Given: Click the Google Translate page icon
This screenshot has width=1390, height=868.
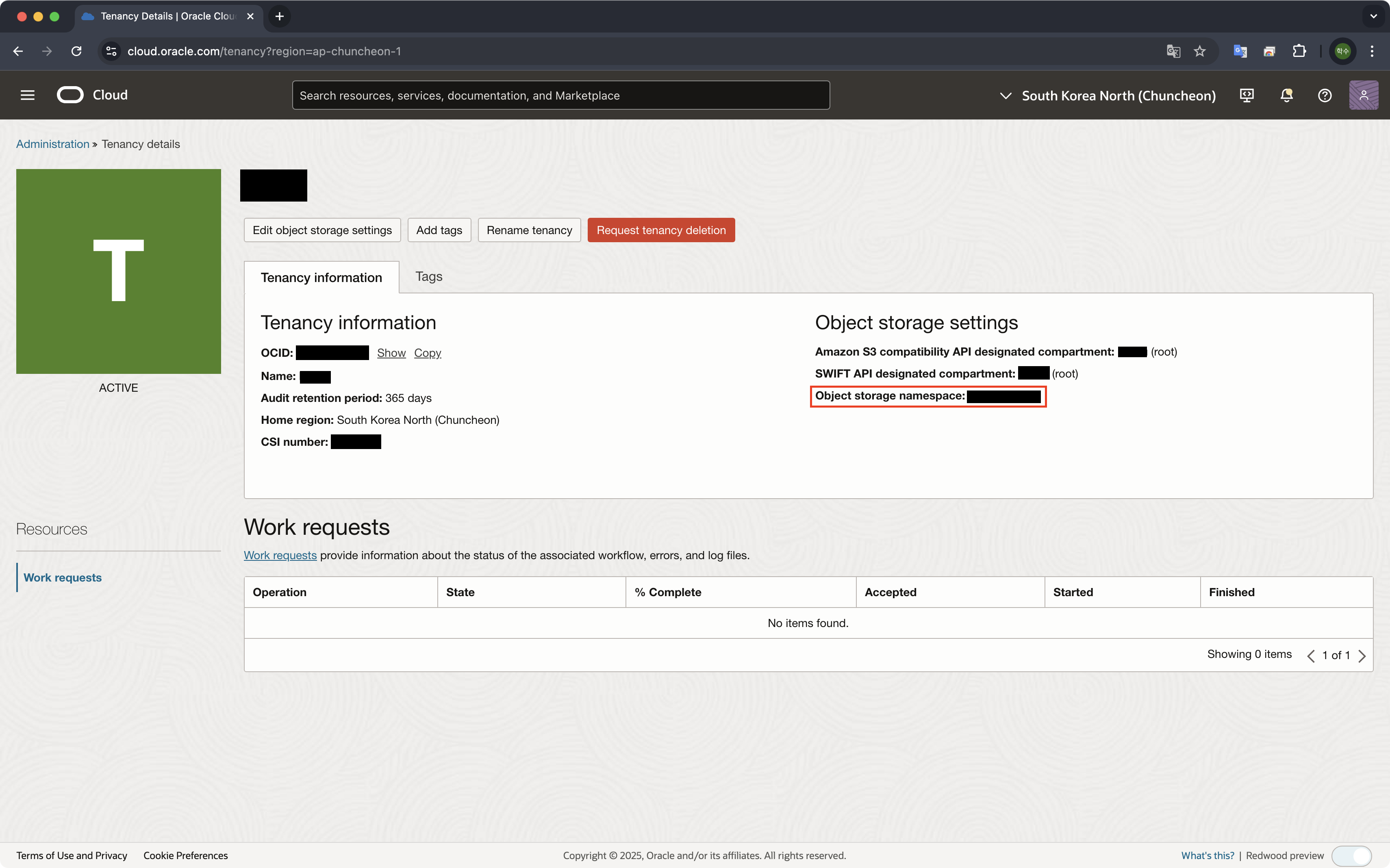Looking at the screenshot, I should [1173, 51].
